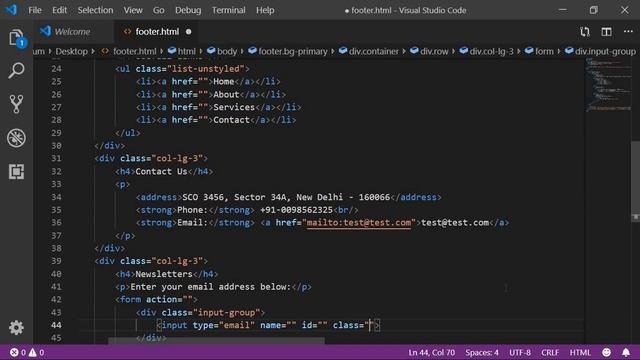Change the HTML language mode
The height and width of the screenshot is (360, 640).
pyautogui.click(x=580, y=352)
